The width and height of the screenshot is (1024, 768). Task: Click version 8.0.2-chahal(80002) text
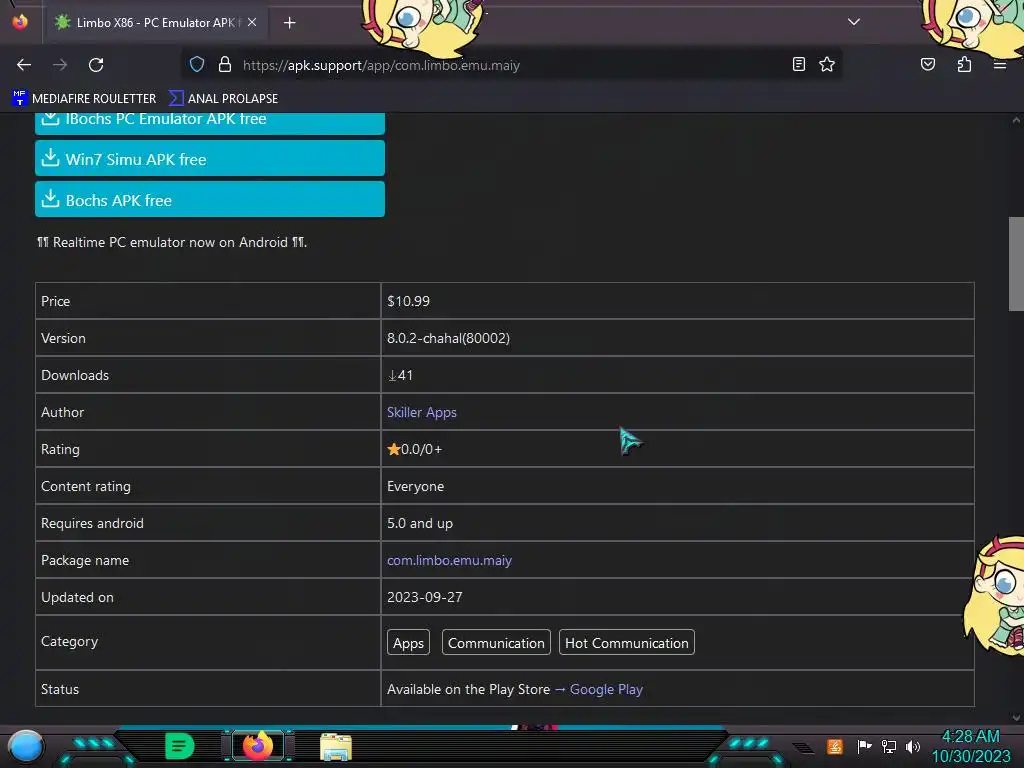tap(448, 338)
